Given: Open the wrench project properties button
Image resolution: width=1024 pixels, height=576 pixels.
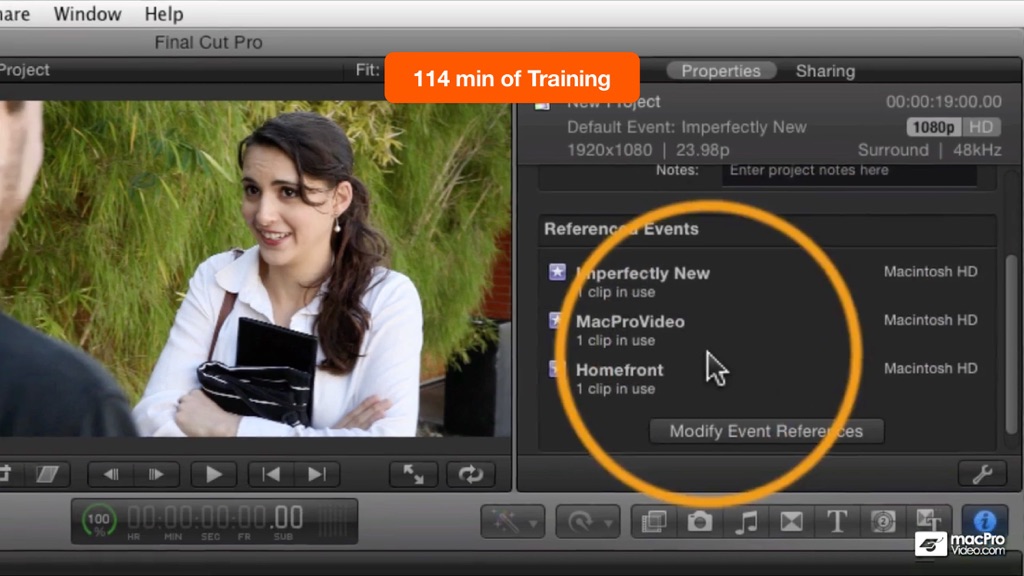Looking at the screenshot, I should pyautogui.click(x=982, y=473).
